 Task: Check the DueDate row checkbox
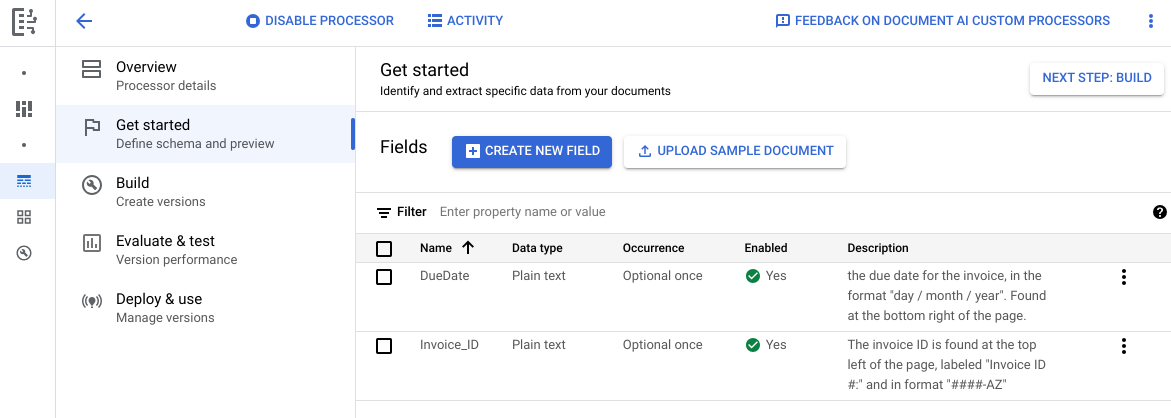click(x=384, y=277)
